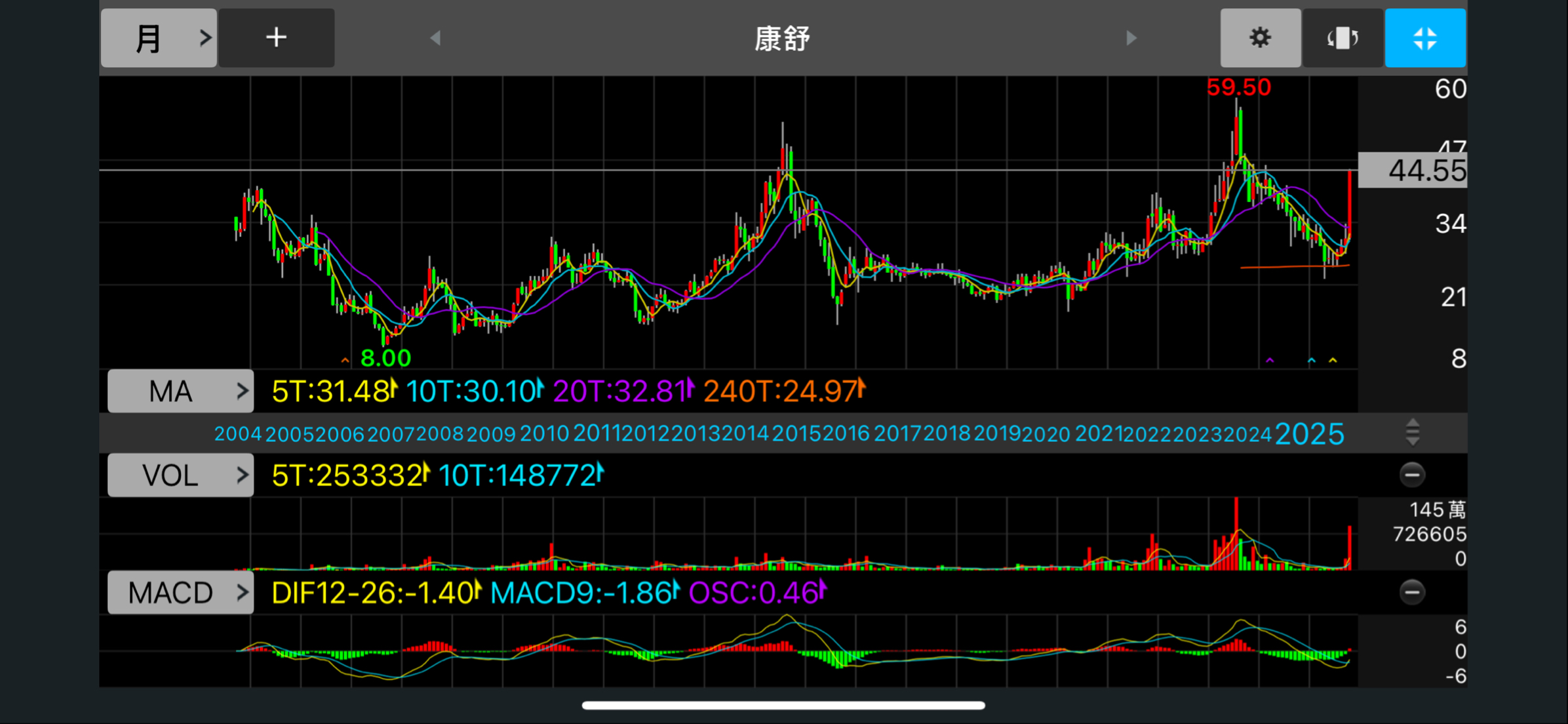Expand the MA indicator selector
This screenshot has width=1568, height=724.
click(x=180, y=392)
